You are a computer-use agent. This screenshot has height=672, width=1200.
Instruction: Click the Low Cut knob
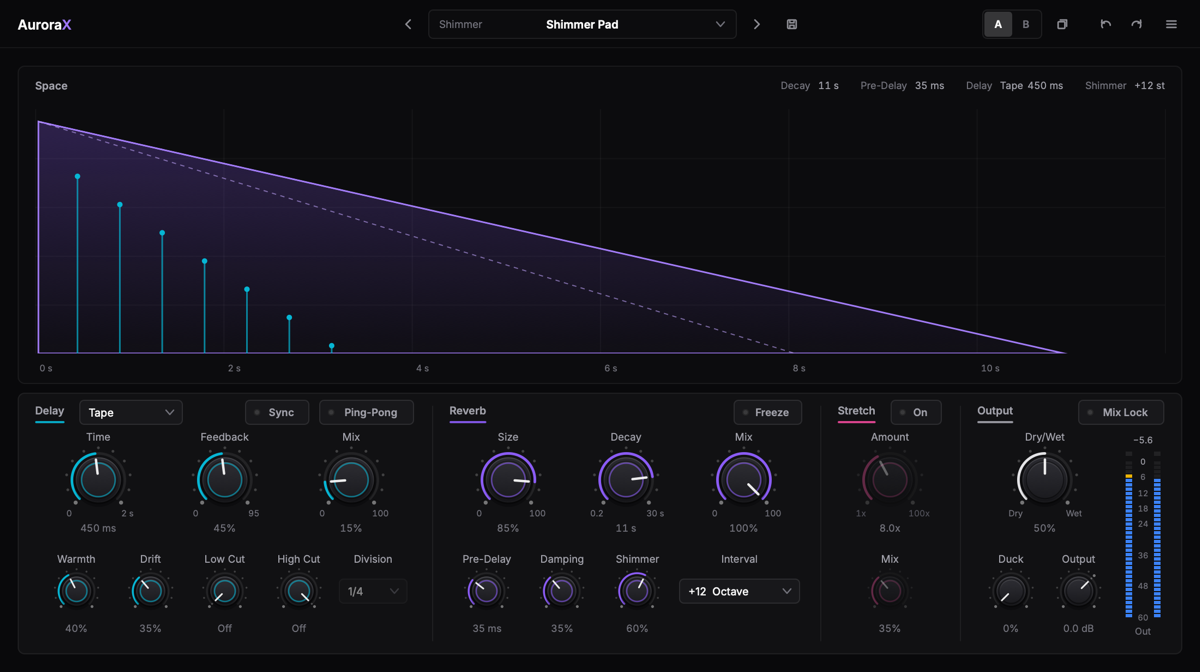(x=224, y=591)
